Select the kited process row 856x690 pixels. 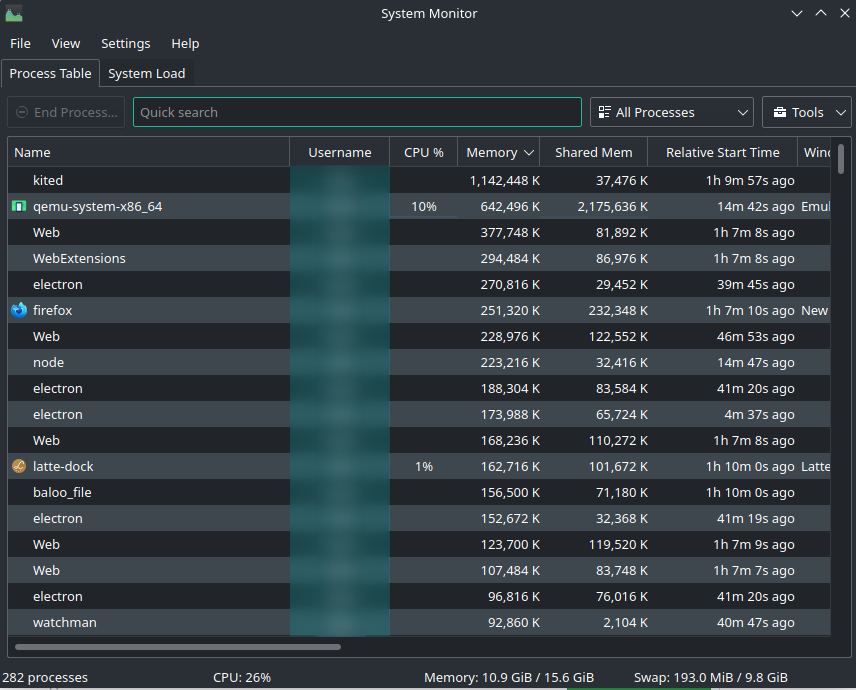tap(419, 180)
